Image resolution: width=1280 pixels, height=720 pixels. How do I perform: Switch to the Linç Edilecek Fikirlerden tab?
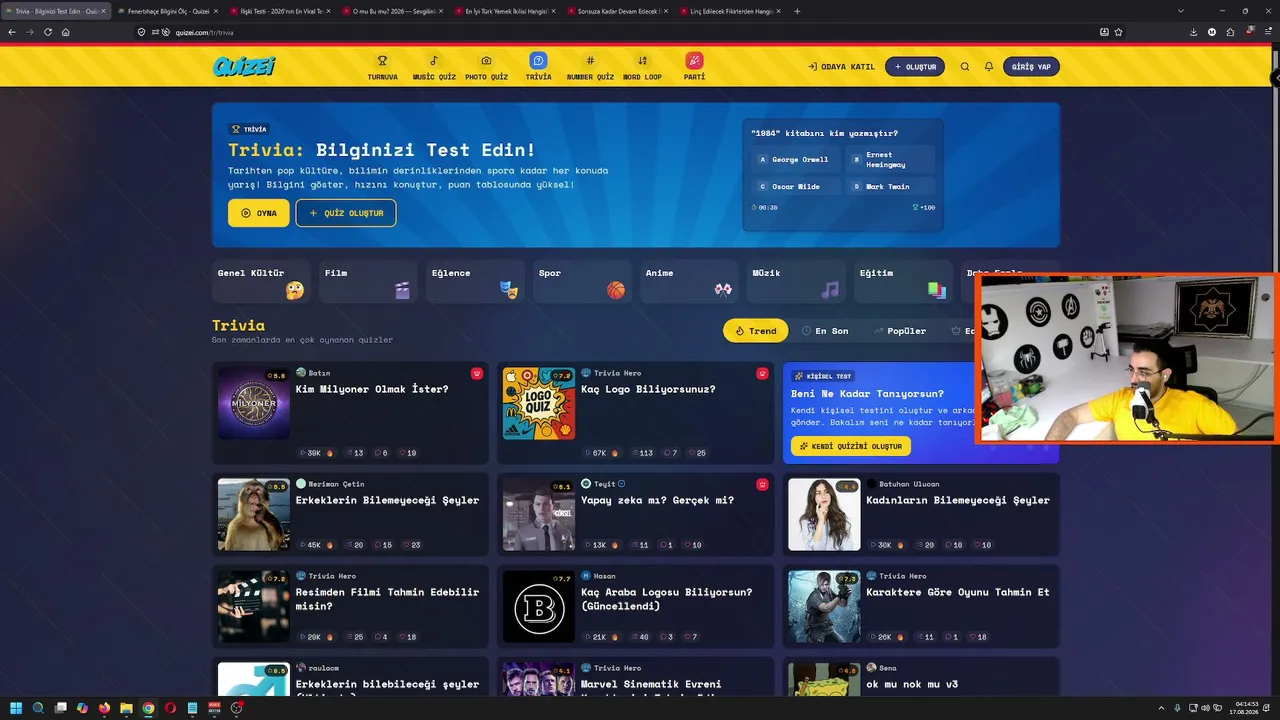coord(730,11)
